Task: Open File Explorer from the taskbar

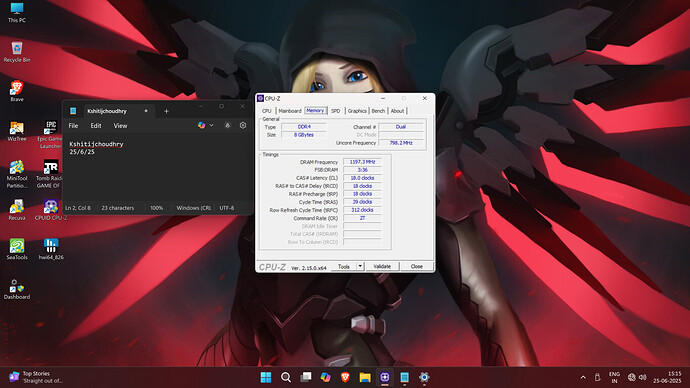Action: (x=365, y=377)
